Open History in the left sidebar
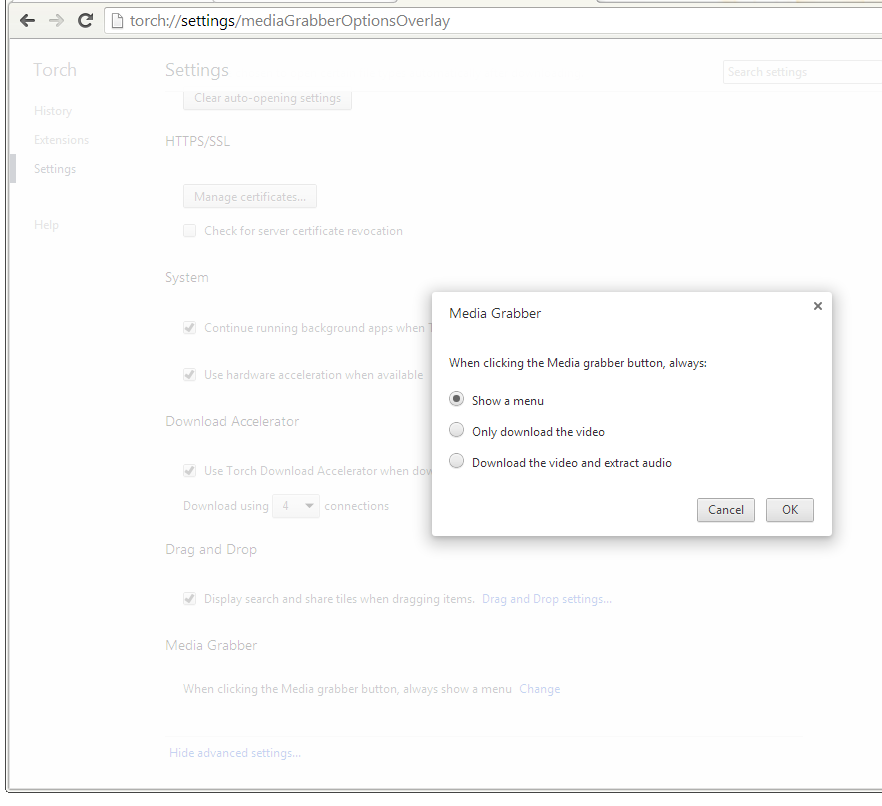Screen dimensions: 882x806 (53, 111)
